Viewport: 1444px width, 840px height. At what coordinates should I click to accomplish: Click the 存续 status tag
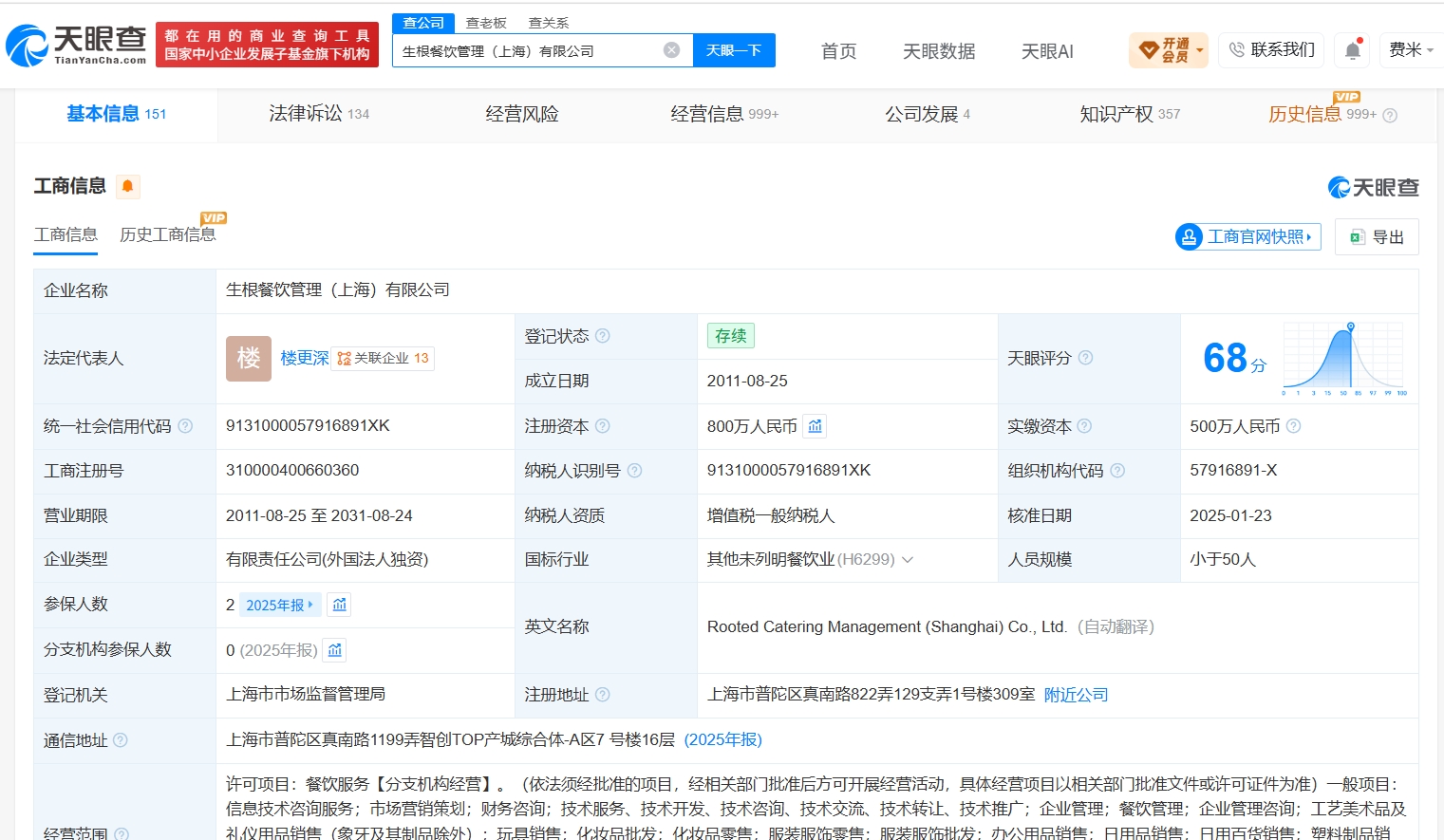click(x=730, y=336)
